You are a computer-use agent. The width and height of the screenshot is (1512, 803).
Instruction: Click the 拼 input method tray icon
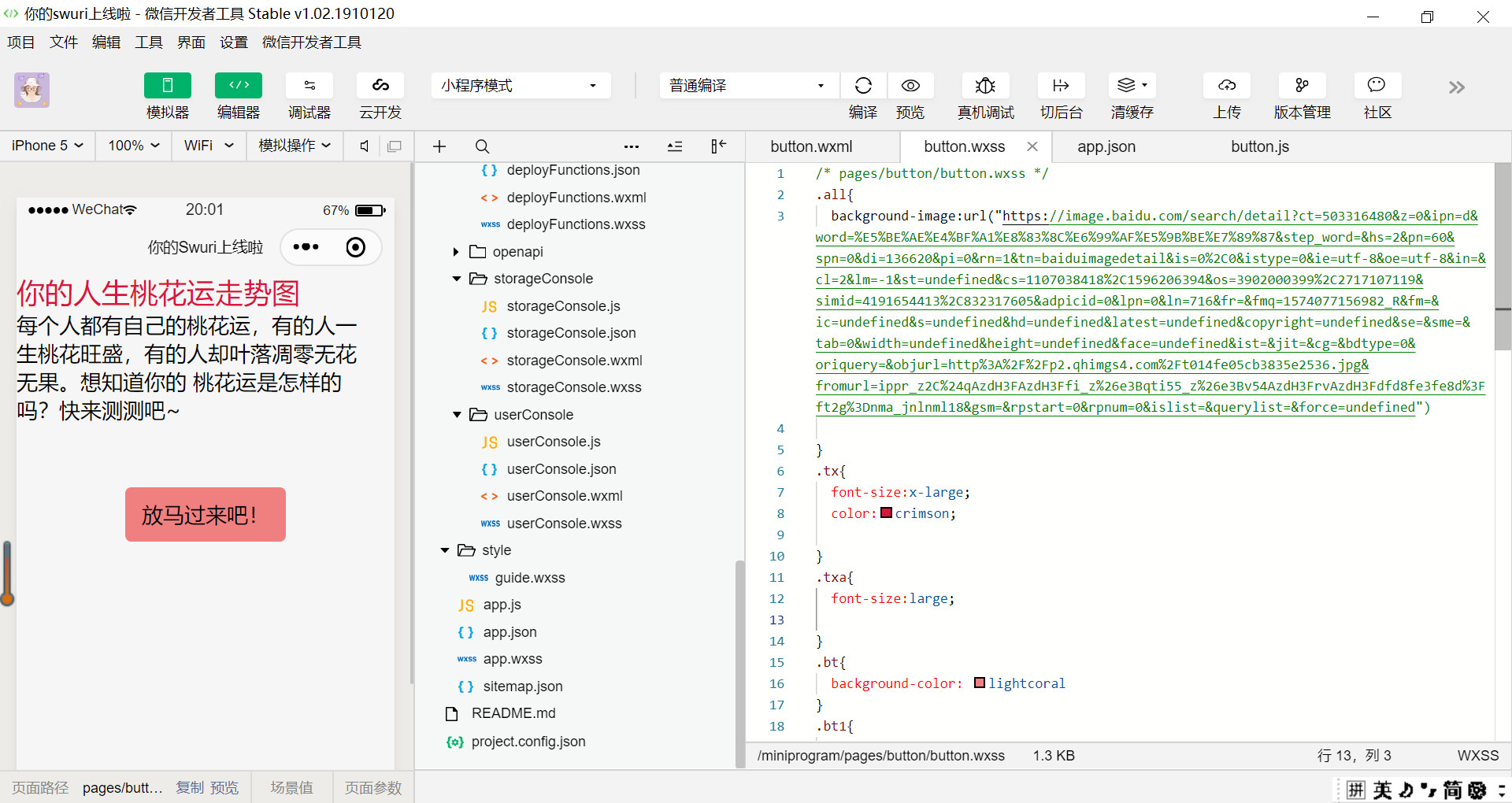tap(1356, 790)
